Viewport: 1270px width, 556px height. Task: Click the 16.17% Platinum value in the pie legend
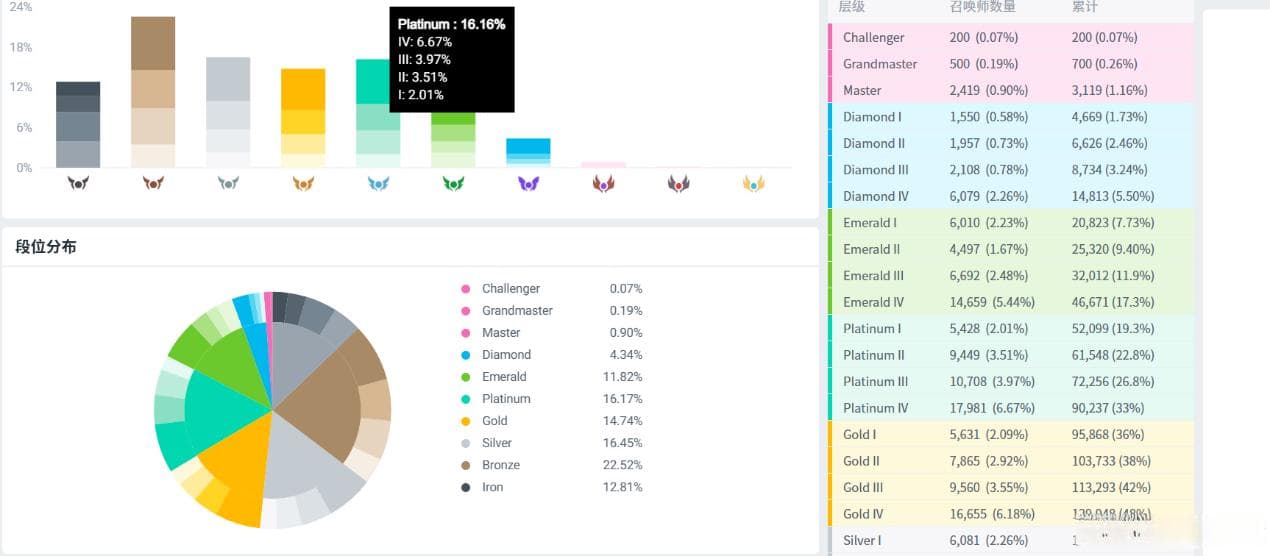pos(625,399)
